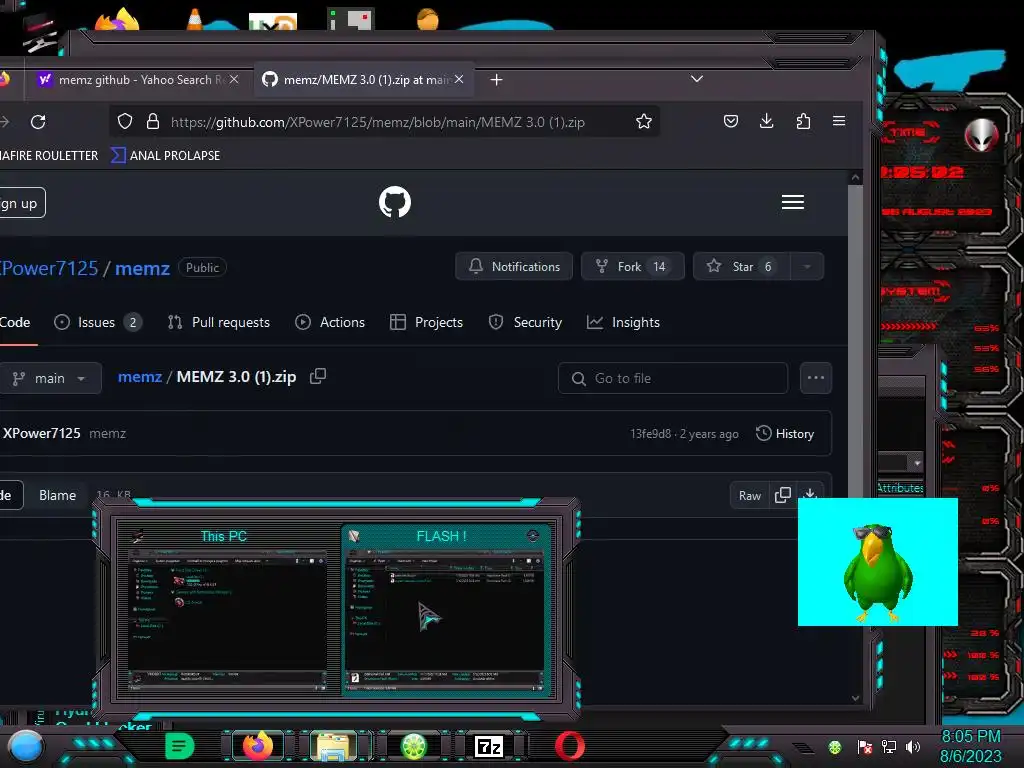Open 7-Zip on taskbar
The height and width of the screenshot is (768, 1024).
click(489, 746)
